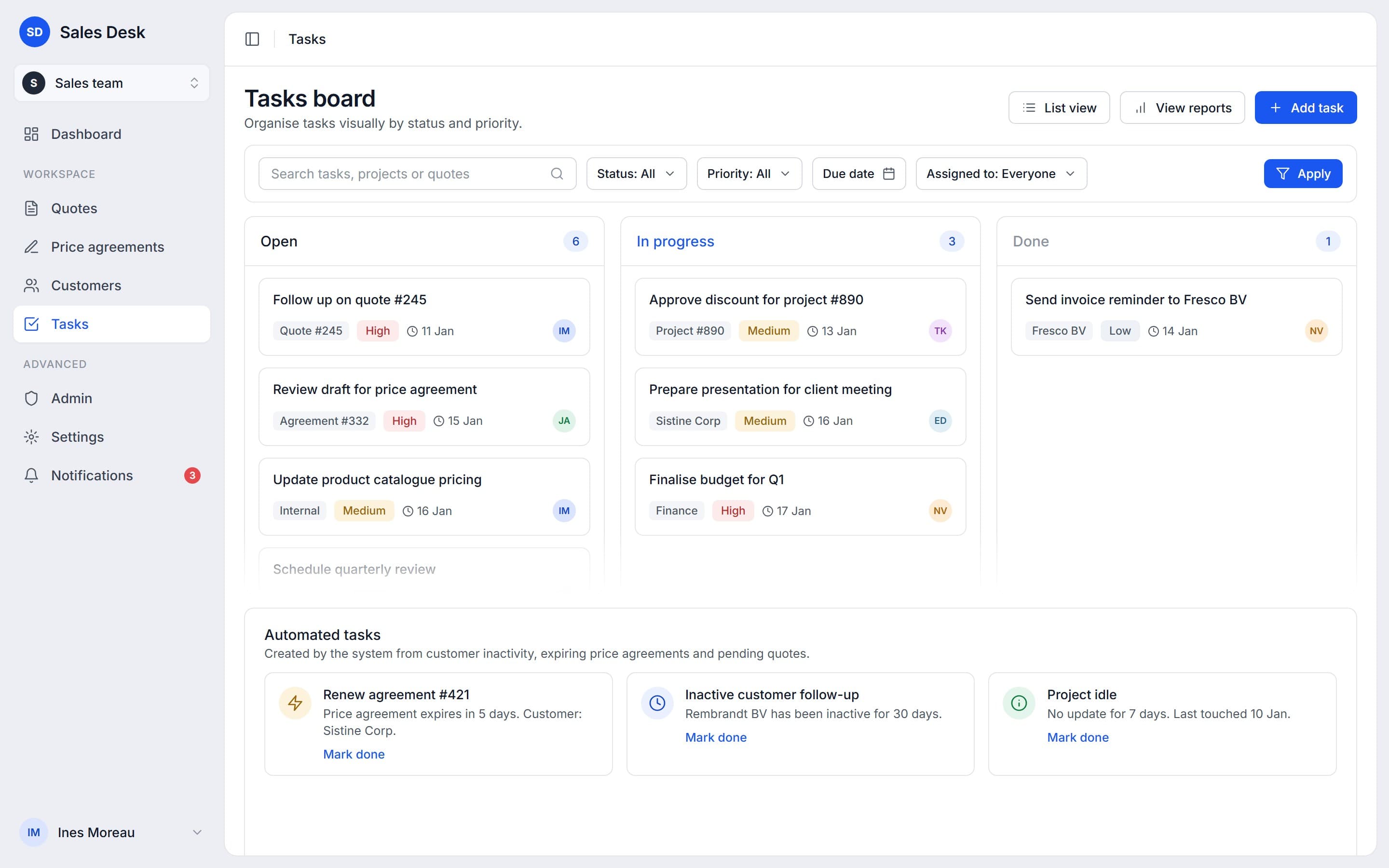Click the Finance tag

(677, 511)
